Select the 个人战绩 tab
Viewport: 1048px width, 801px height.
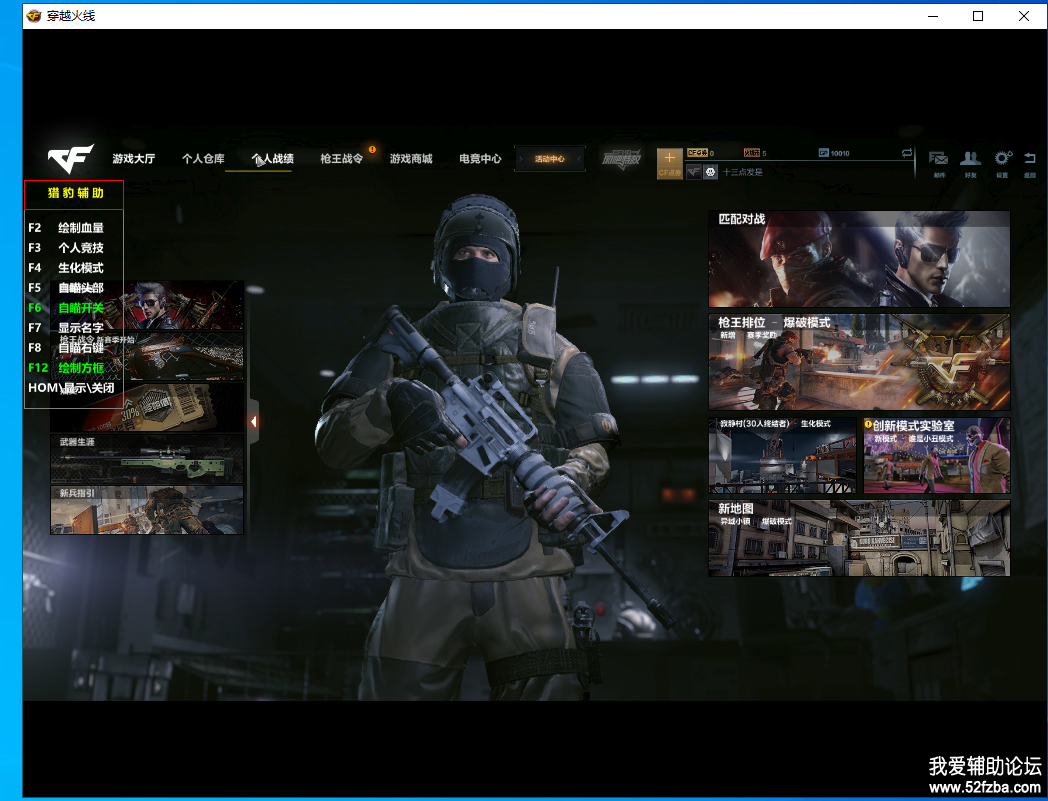click(273, 158)
